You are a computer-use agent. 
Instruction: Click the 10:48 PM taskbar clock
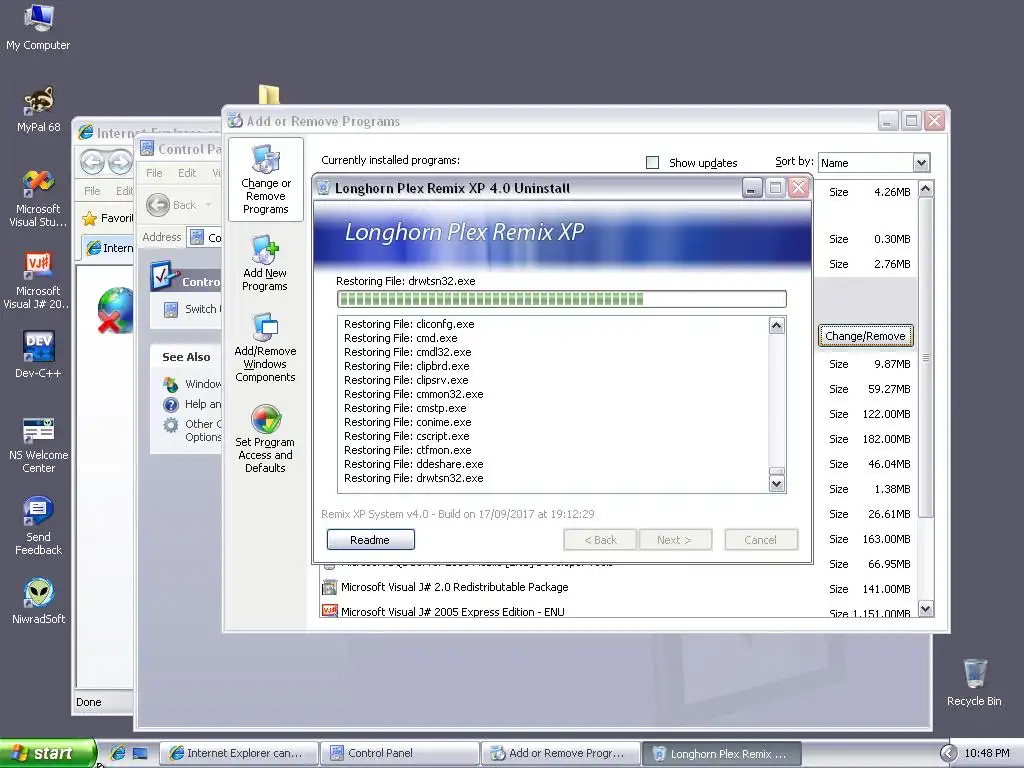tap(987, 753)
